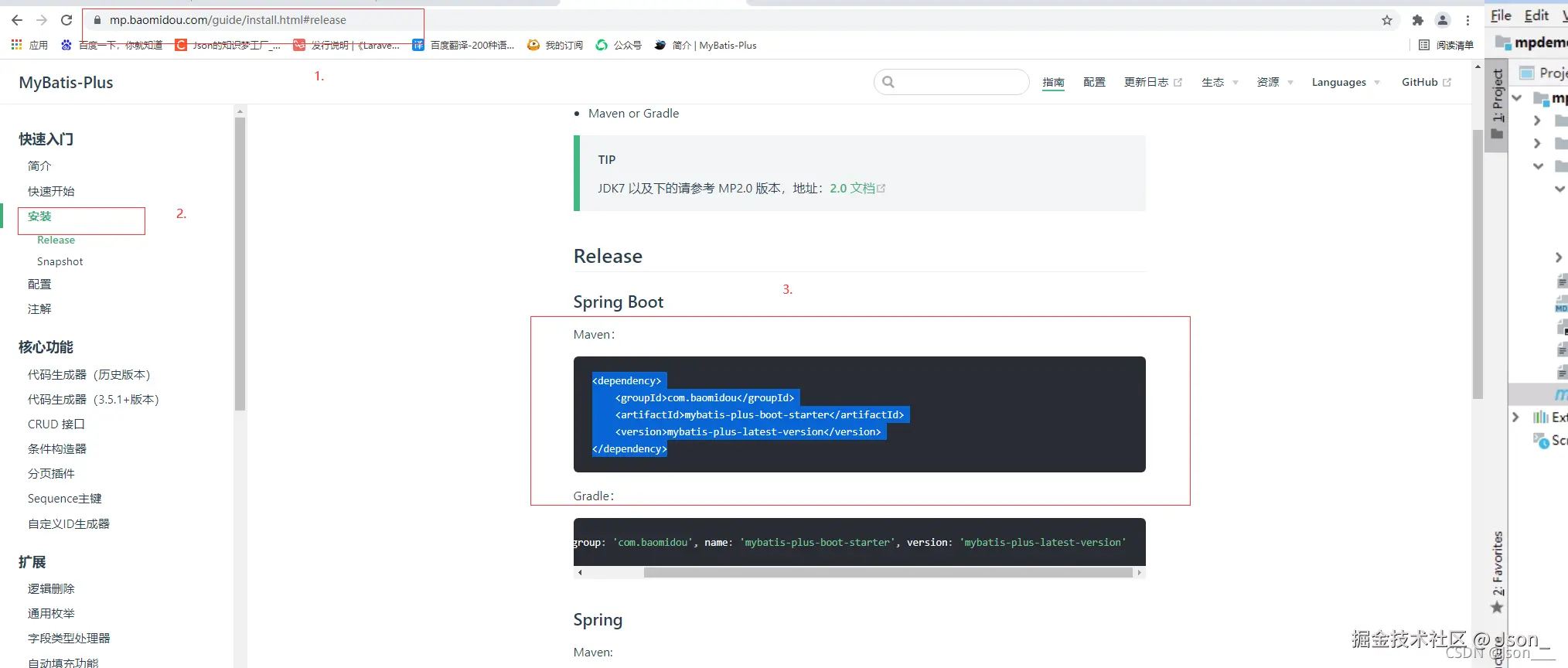1568x668 pixels.
Task: Collapse the mpdemo root node in IntelliJ
Action: pyautogui.click(x=1517, y=98)
